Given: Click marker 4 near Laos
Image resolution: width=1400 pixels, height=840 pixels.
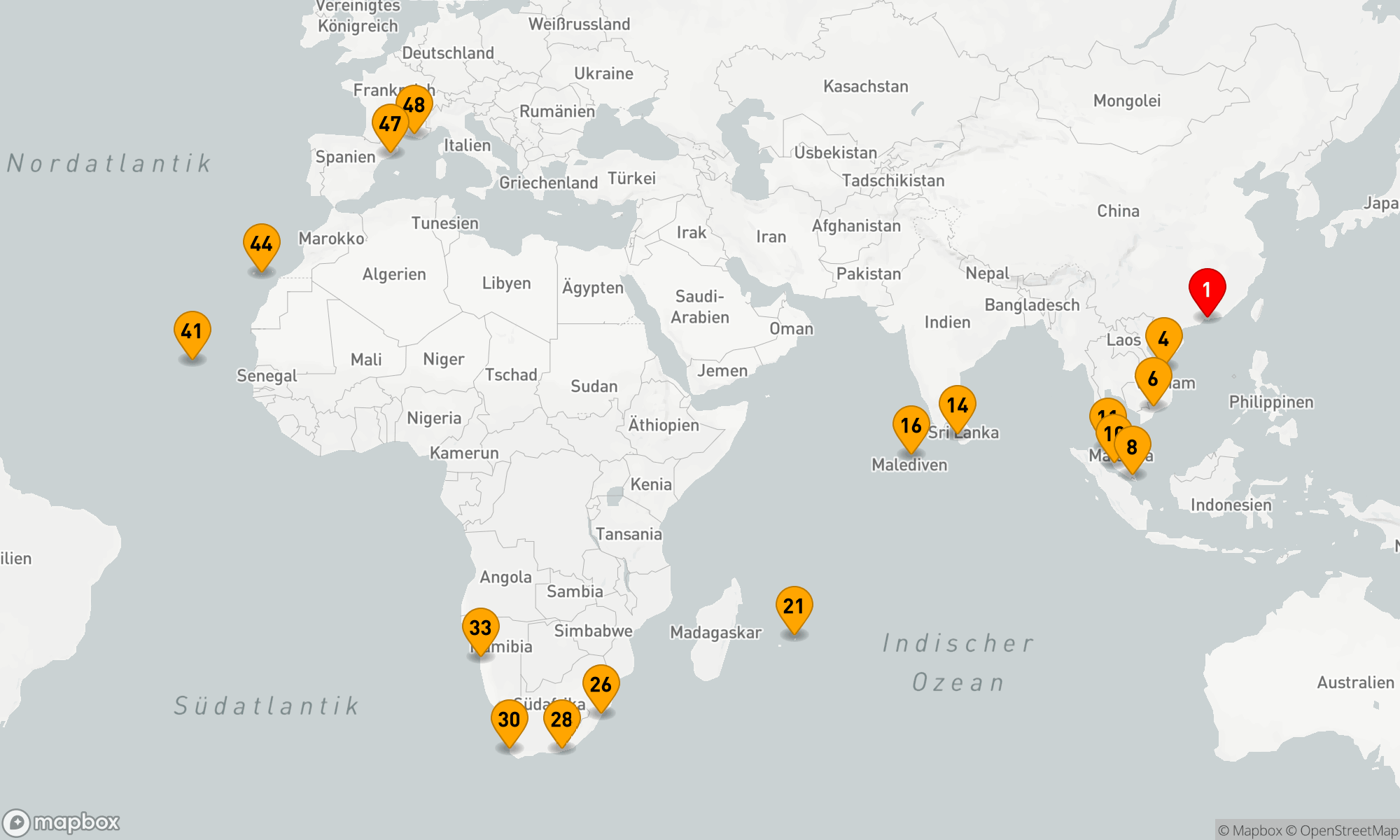Looking at the screenshot, I should pyautogui.click(x=1165, y=337).
